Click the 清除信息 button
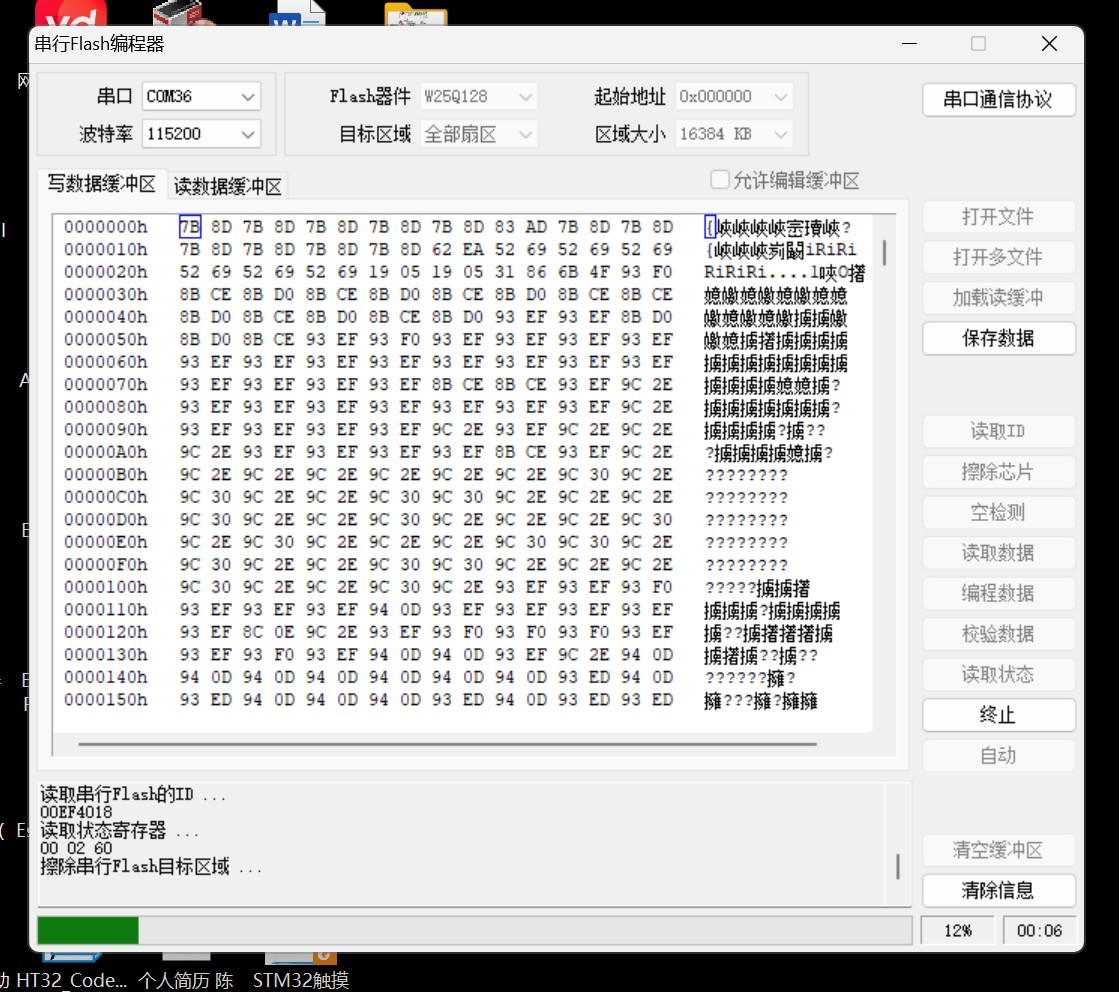 (x=998, y=891)
